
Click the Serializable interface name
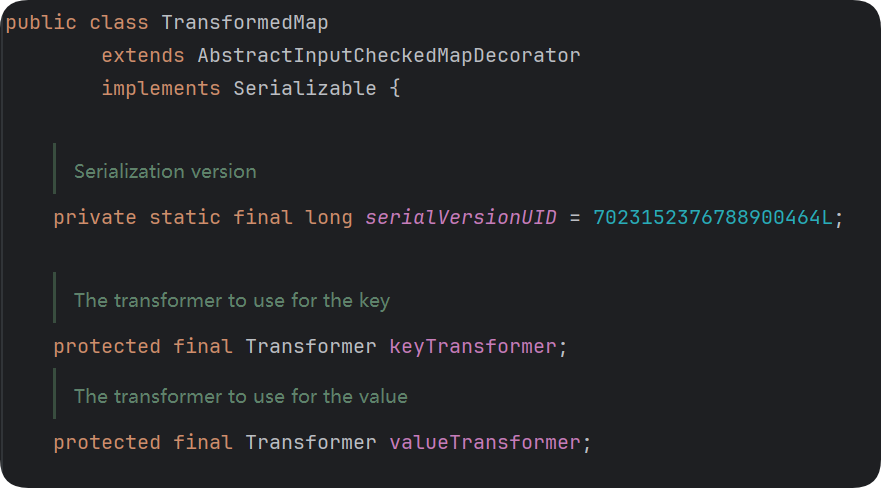click(x=305, y=89)
